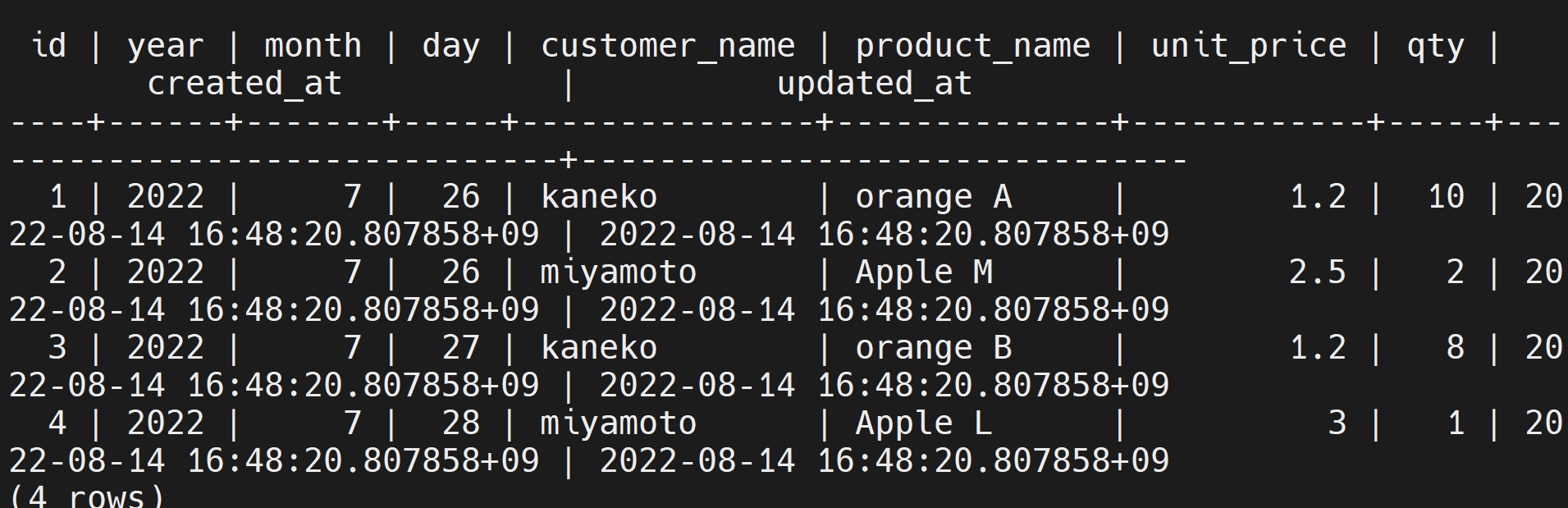
Task: Click the 'id' column header text
Action: click(49, 45)
